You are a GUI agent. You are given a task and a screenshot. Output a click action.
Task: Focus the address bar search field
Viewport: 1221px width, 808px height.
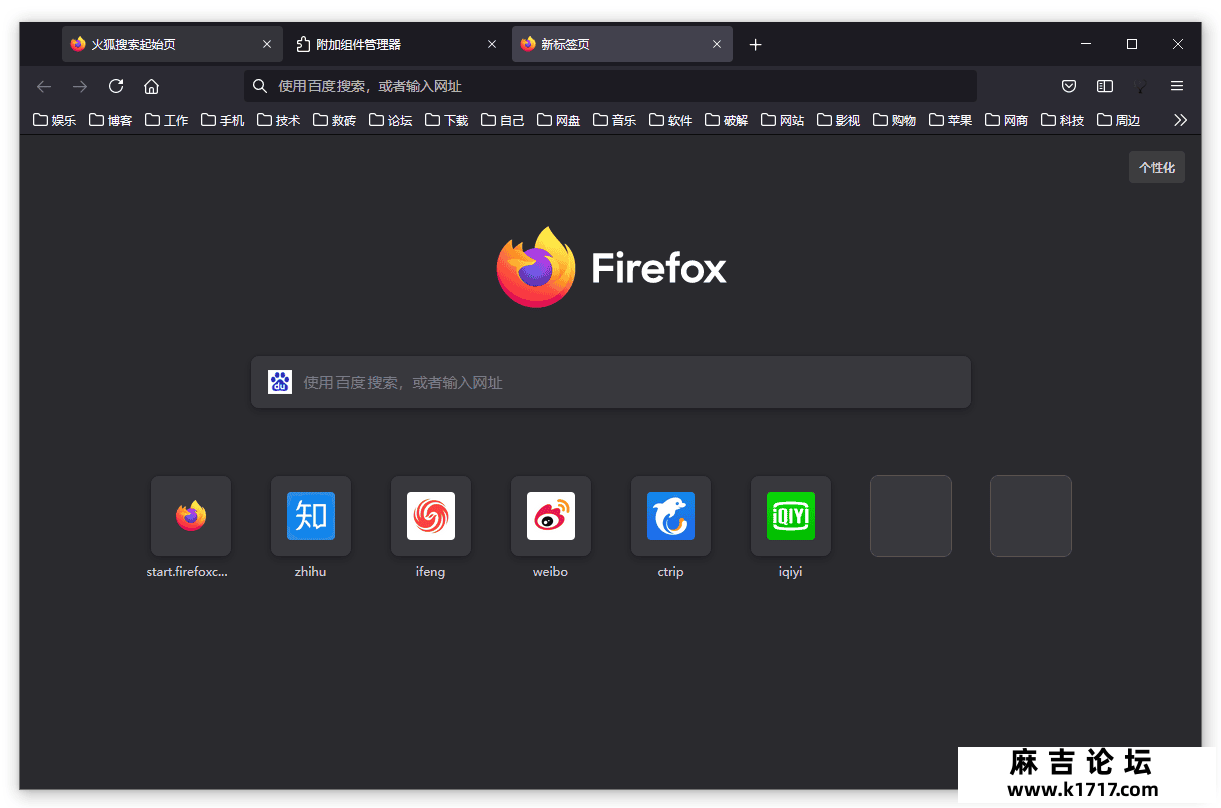click(610, 86)
